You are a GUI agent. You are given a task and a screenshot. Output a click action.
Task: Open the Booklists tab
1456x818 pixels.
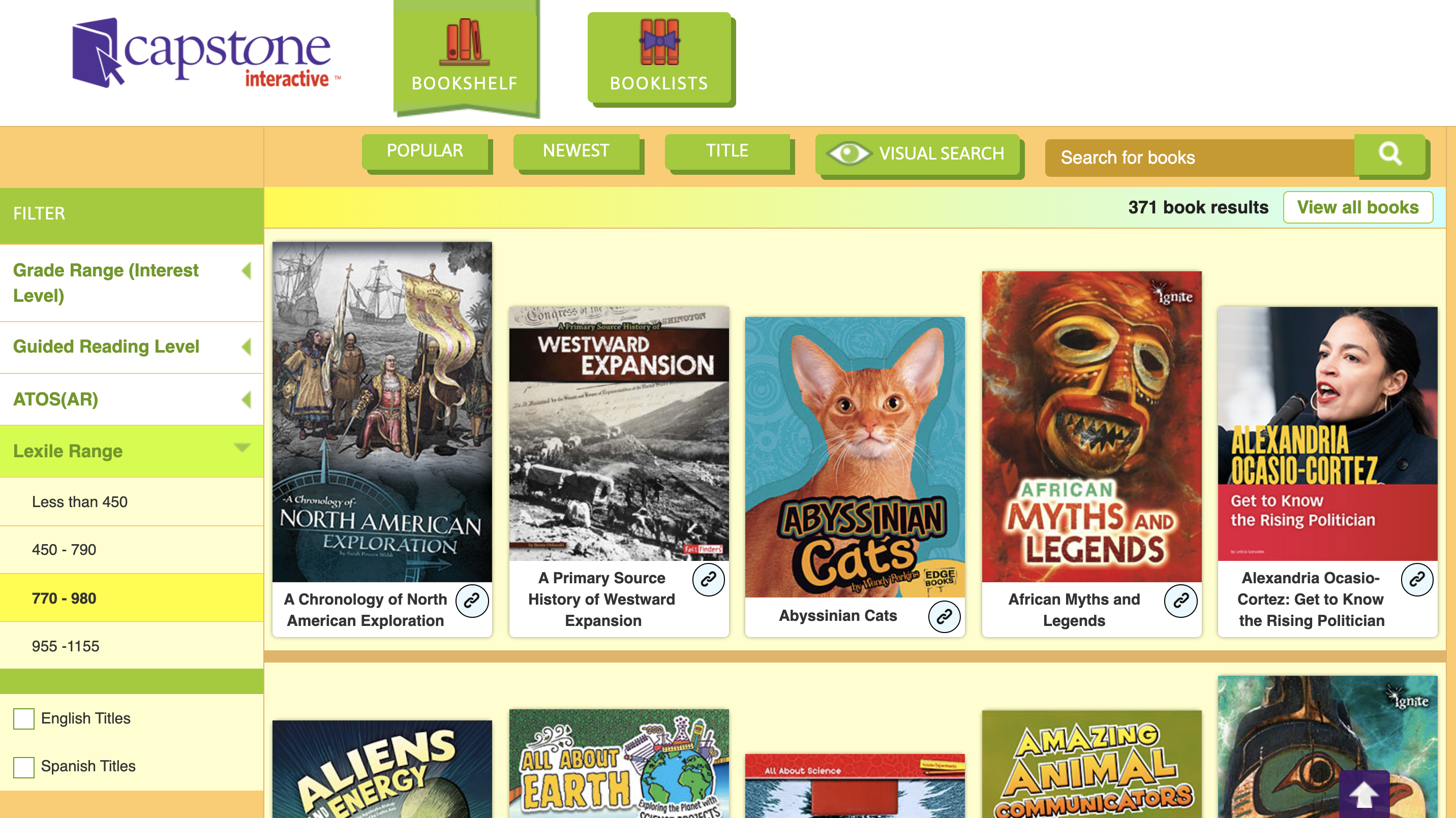(x=659, y=57)
